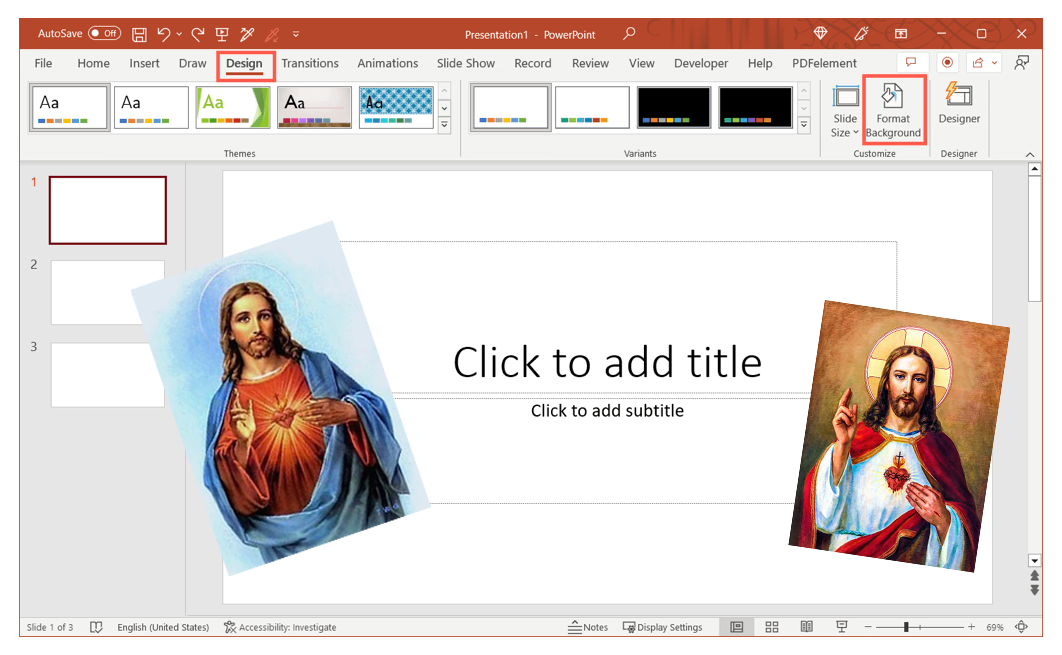Click the 'Click to add subtitle' placeholder
The height and width of the screenshot is (655, 1062).
(607, 410)
